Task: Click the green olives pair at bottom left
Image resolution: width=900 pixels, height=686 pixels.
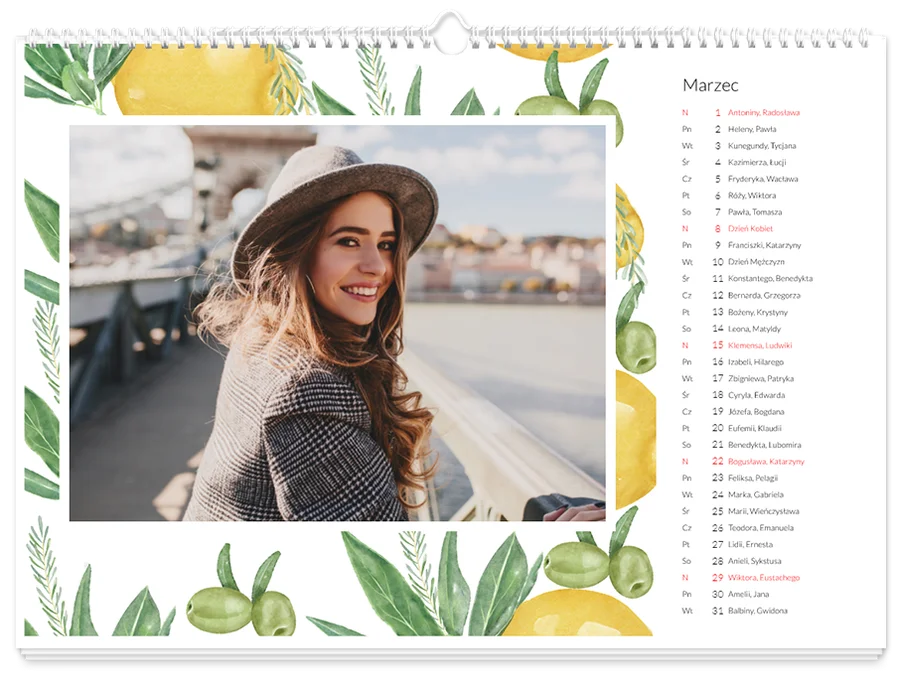Action: coord(241,610)
